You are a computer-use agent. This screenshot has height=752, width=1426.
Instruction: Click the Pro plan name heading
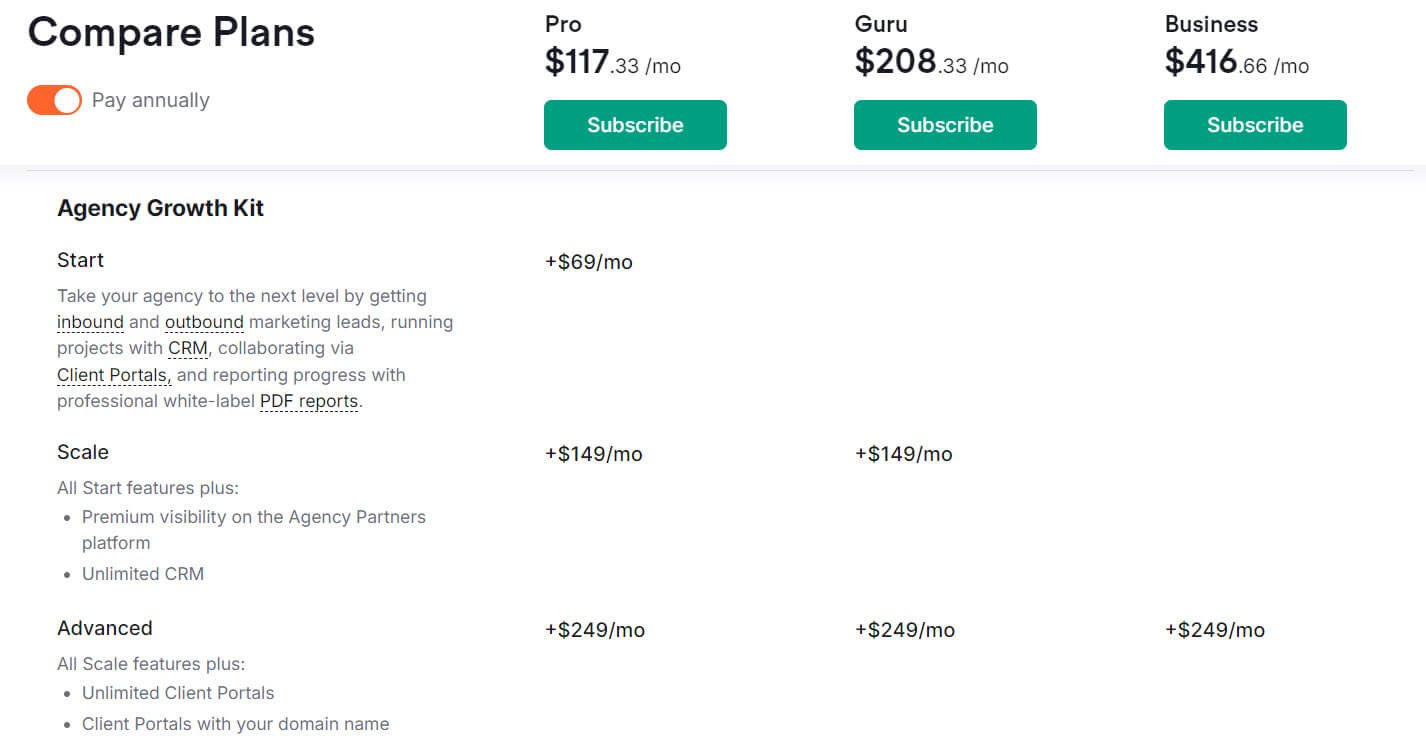[x=563, y=24]
